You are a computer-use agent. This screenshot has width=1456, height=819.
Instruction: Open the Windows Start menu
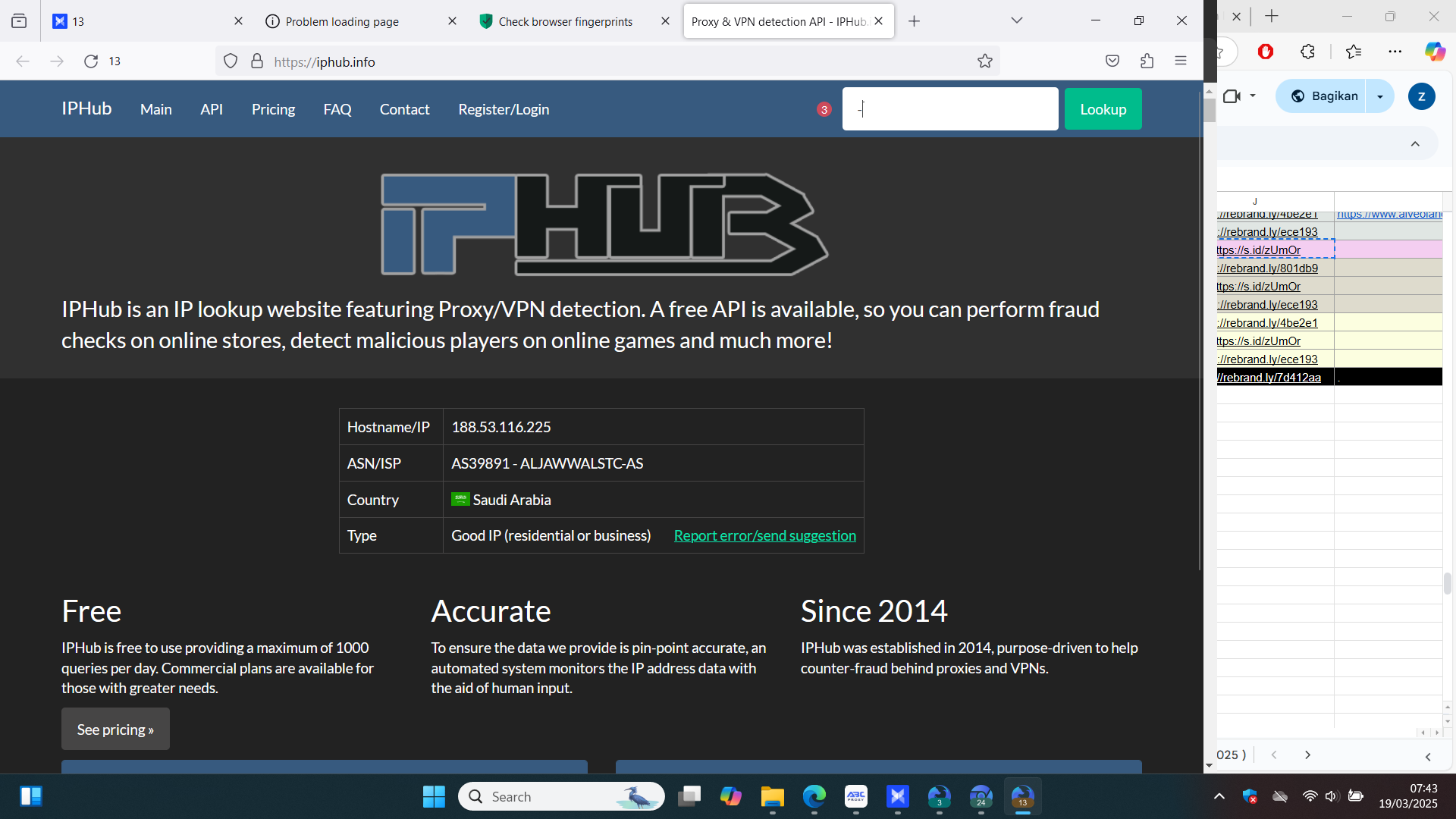point(434,796)
